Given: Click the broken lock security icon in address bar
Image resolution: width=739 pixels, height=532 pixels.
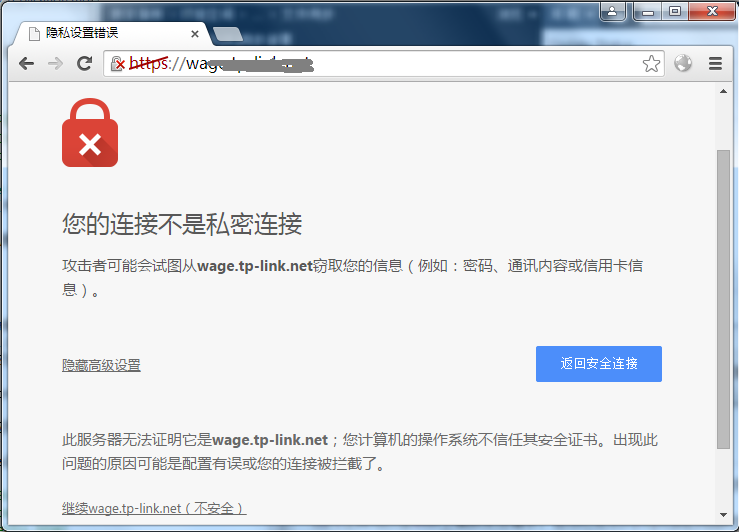Looking at the screenshot, I should [117, 63].
